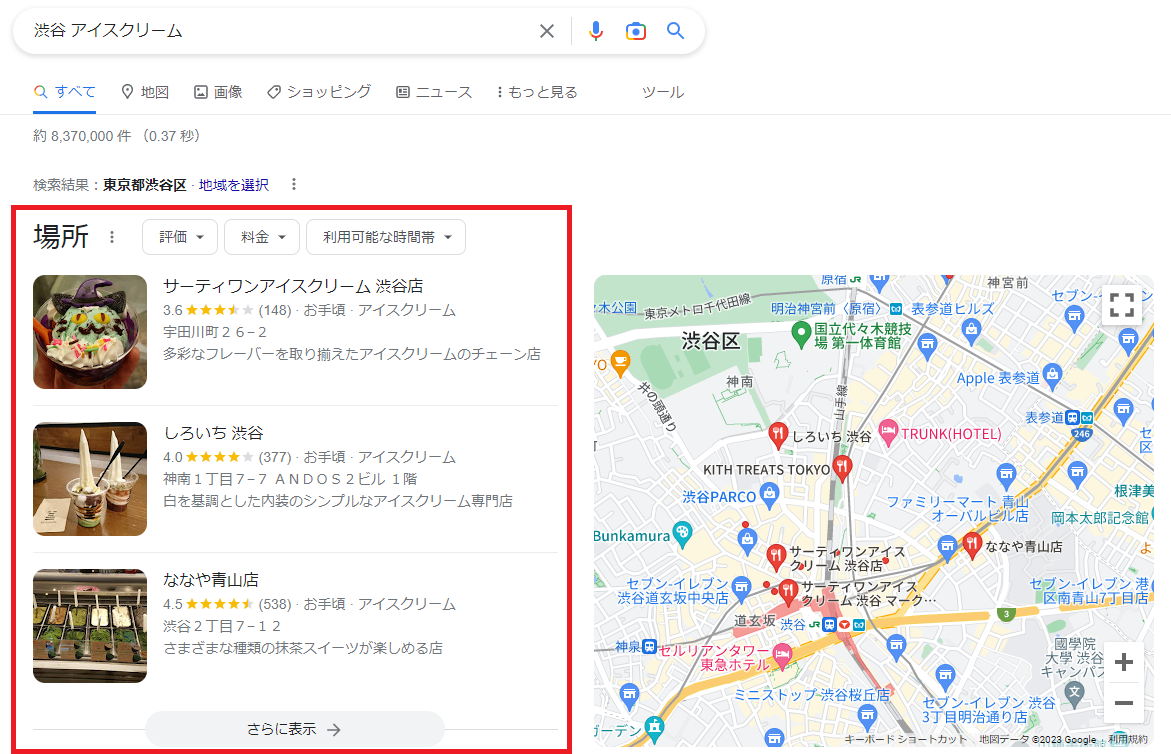Expand the map to fullscreen

point(1122,305)
